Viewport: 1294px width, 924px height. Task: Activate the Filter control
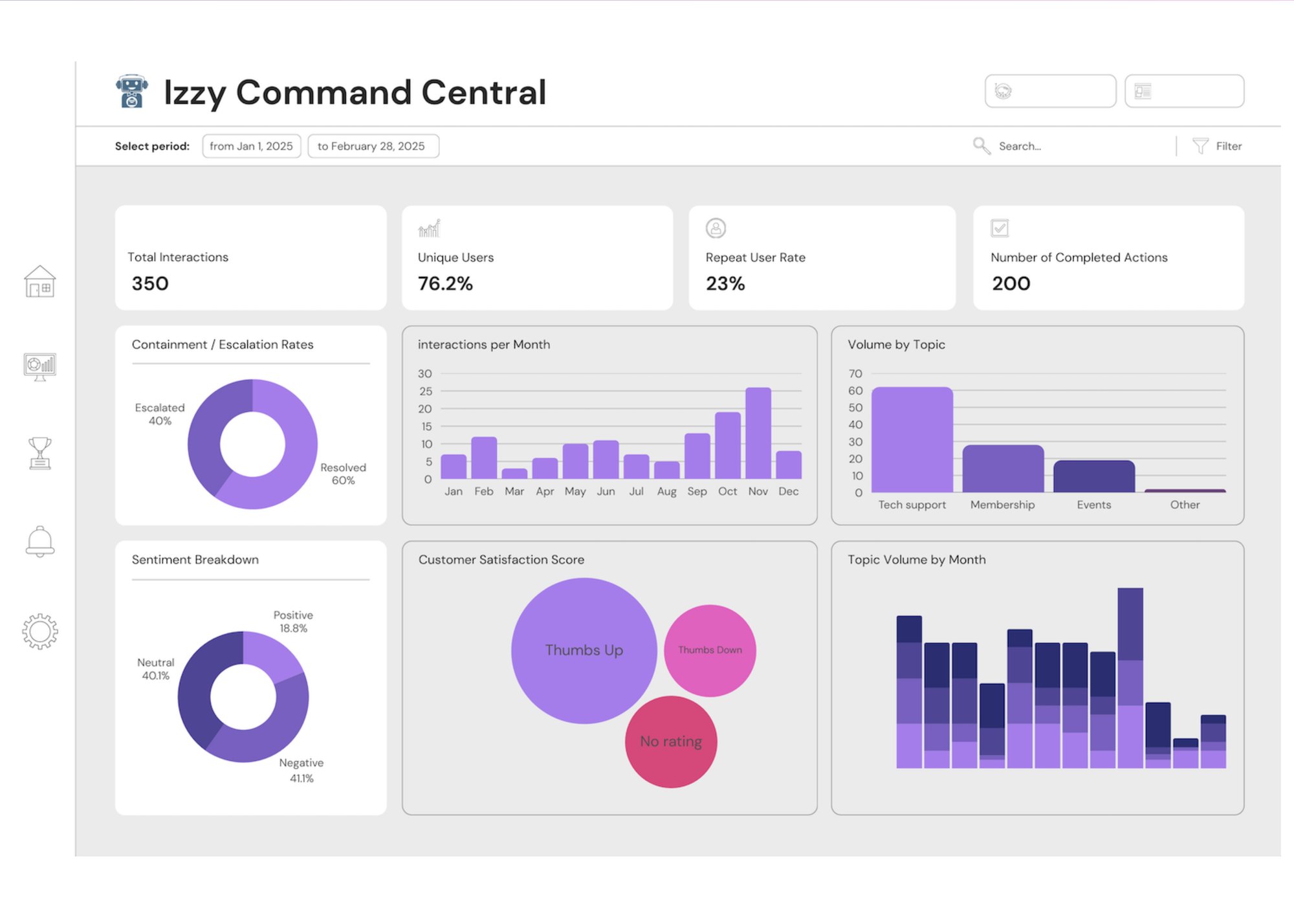point(1228,146)
